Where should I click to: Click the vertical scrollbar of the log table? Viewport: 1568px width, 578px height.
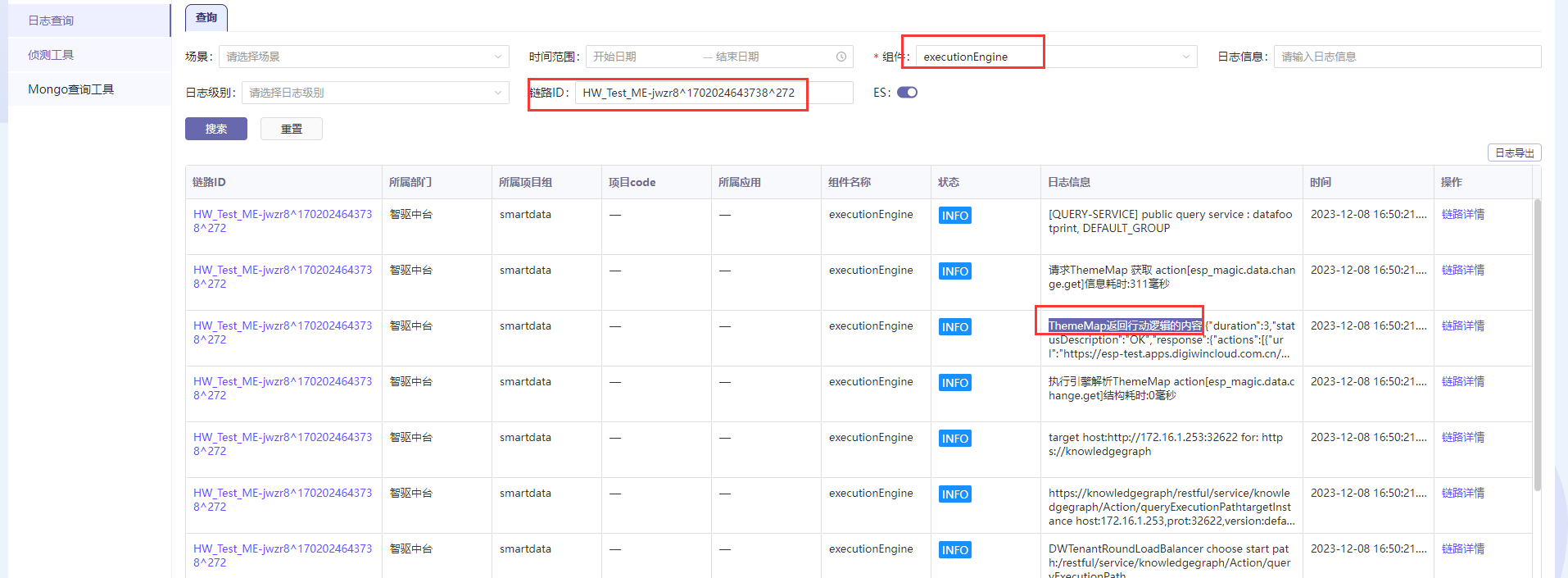(x=1537, y=344)
